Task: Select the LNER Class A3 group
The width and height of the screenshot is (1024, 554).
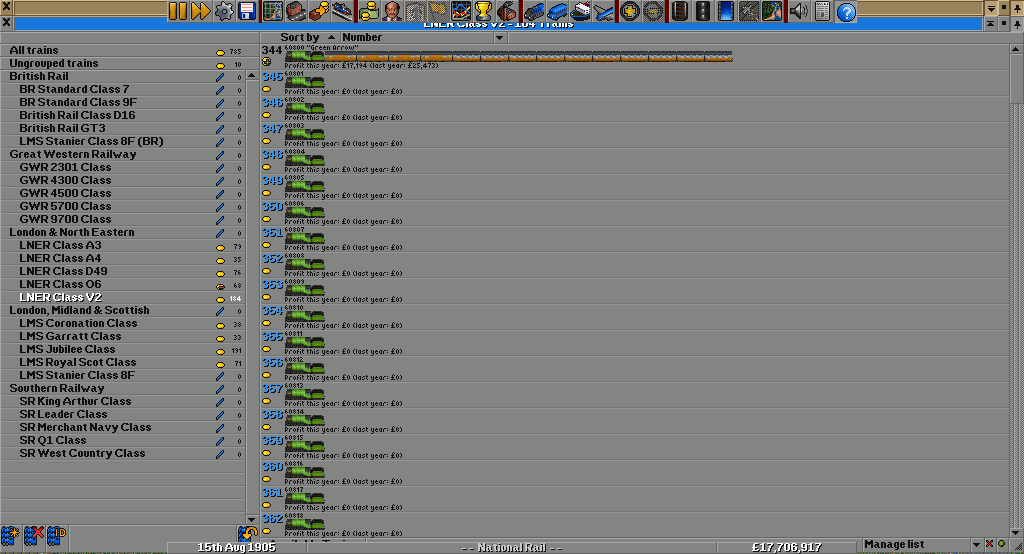Action: [x=123, y=246]
